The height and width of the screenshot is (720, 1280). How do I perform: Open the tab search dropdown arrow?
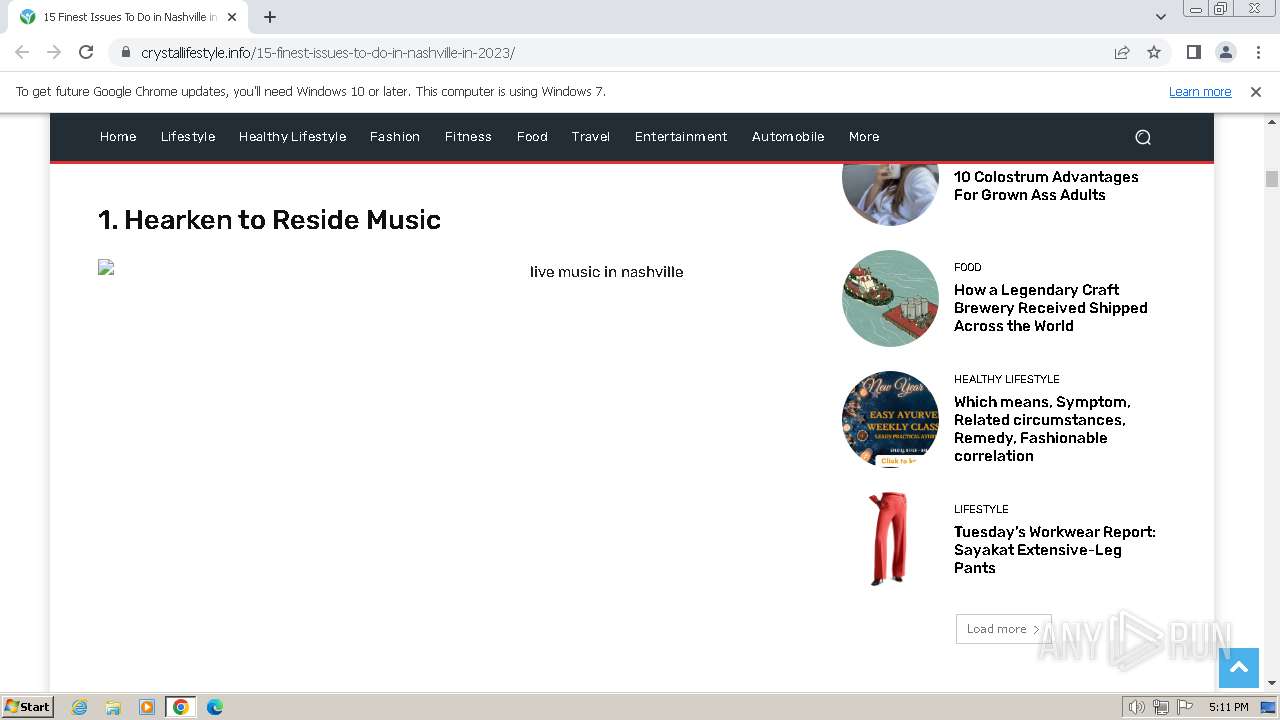[x=1160, y=17]
